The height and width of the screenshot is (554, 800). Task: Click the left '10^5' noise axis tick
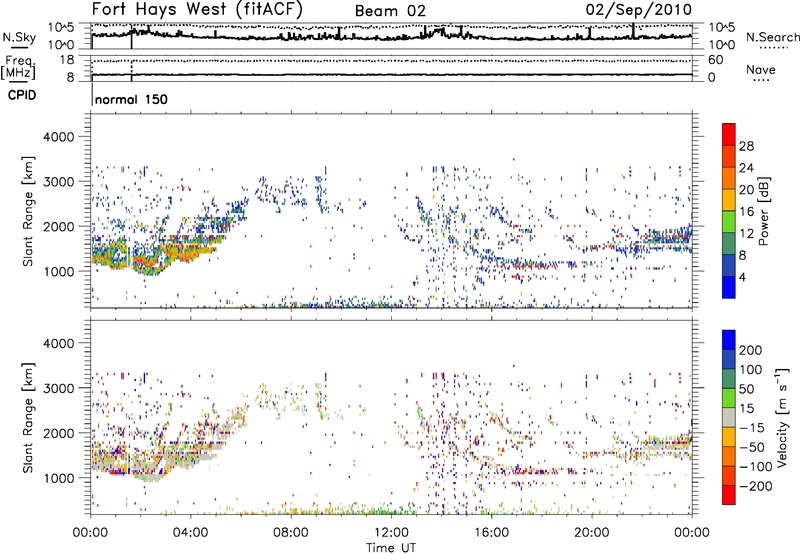click(x=61, y=28)
